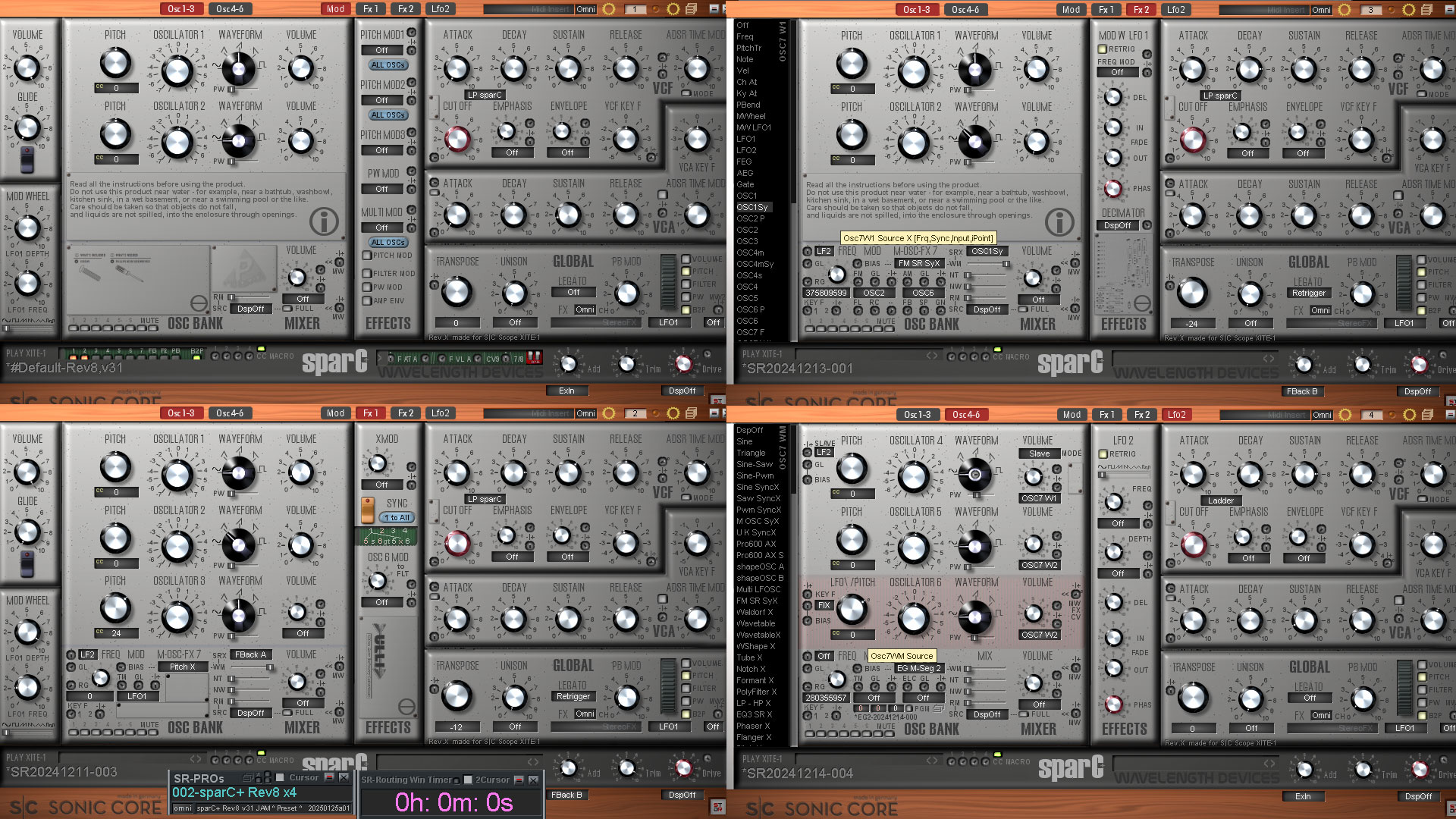The height and width of the screenshot is (819, 1456).
Task: Open the preset-list icon next to PGM
Action: 940,708
